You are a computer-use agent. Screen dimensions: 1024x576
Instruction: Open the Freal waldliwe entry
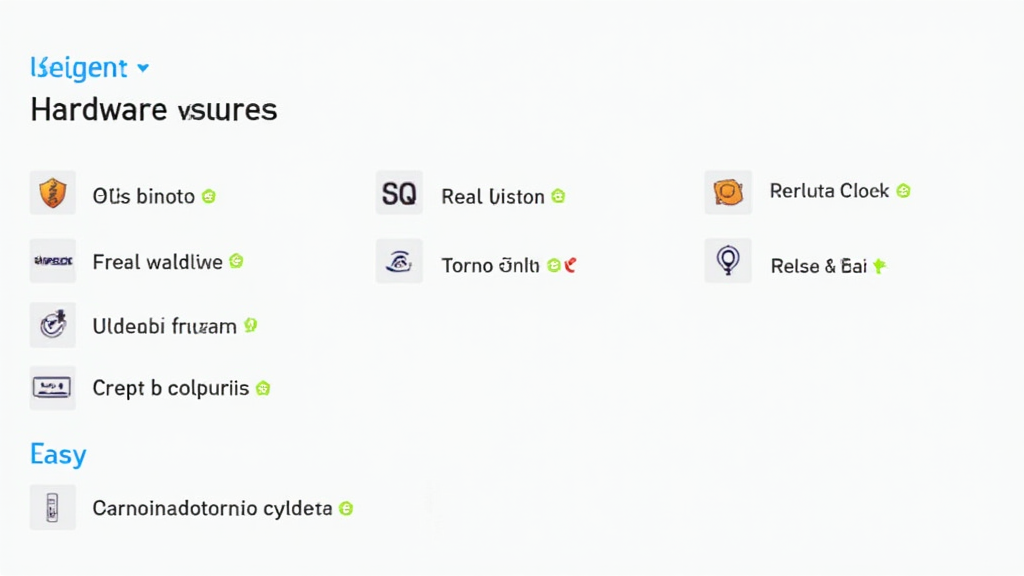157,262
